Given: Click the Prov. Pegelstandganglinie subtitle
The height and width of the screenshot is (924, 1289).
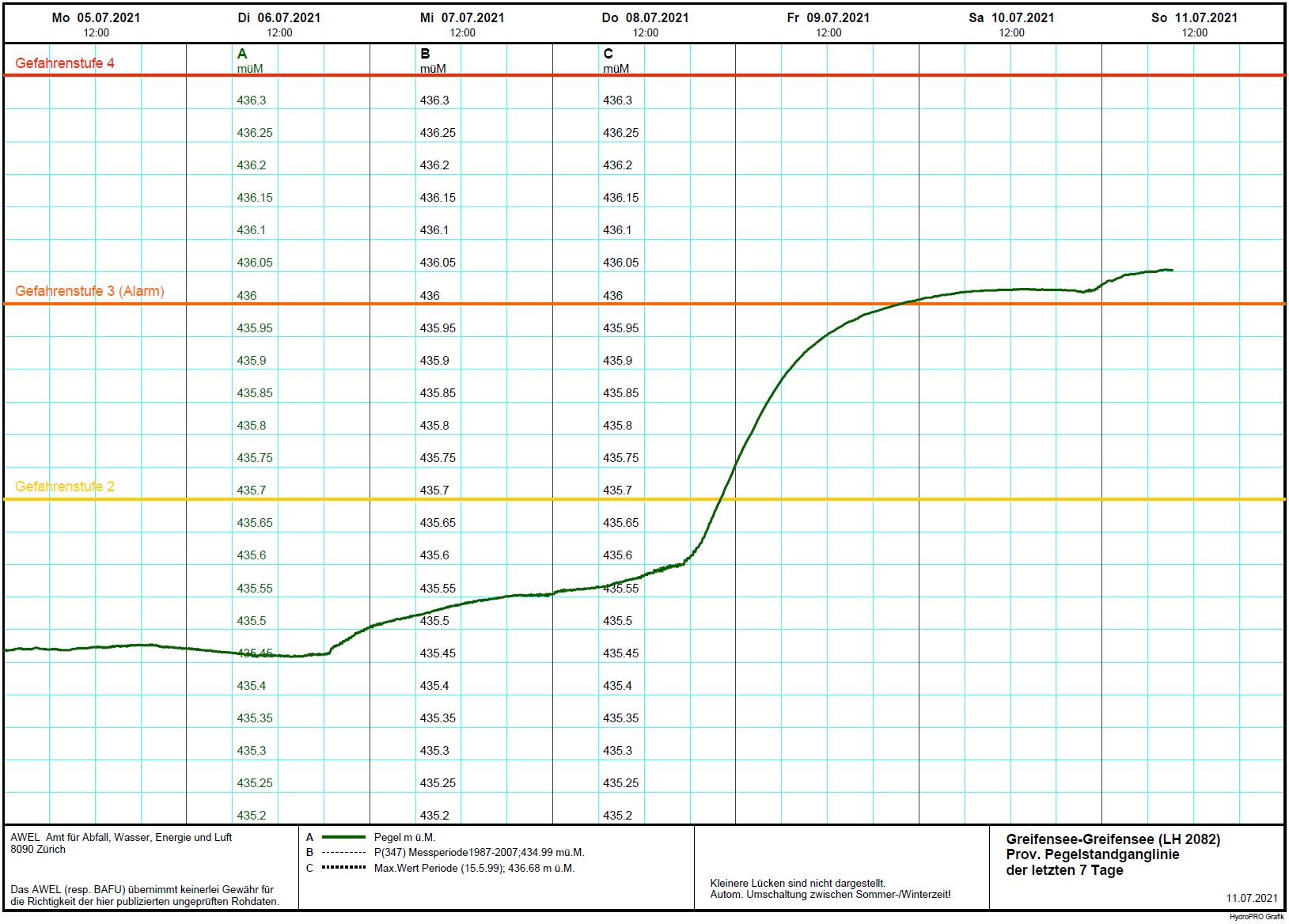Looking at the screenshot, I should (x=1093, y=855).
